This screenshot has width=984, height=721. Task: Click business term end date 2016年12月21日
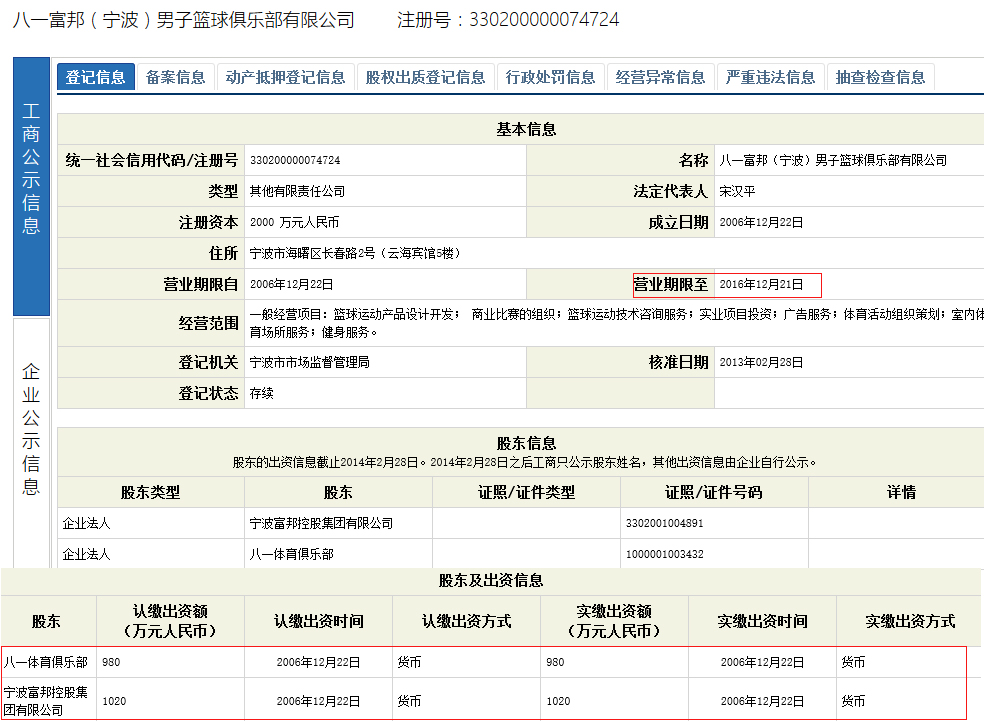(761, 284)
